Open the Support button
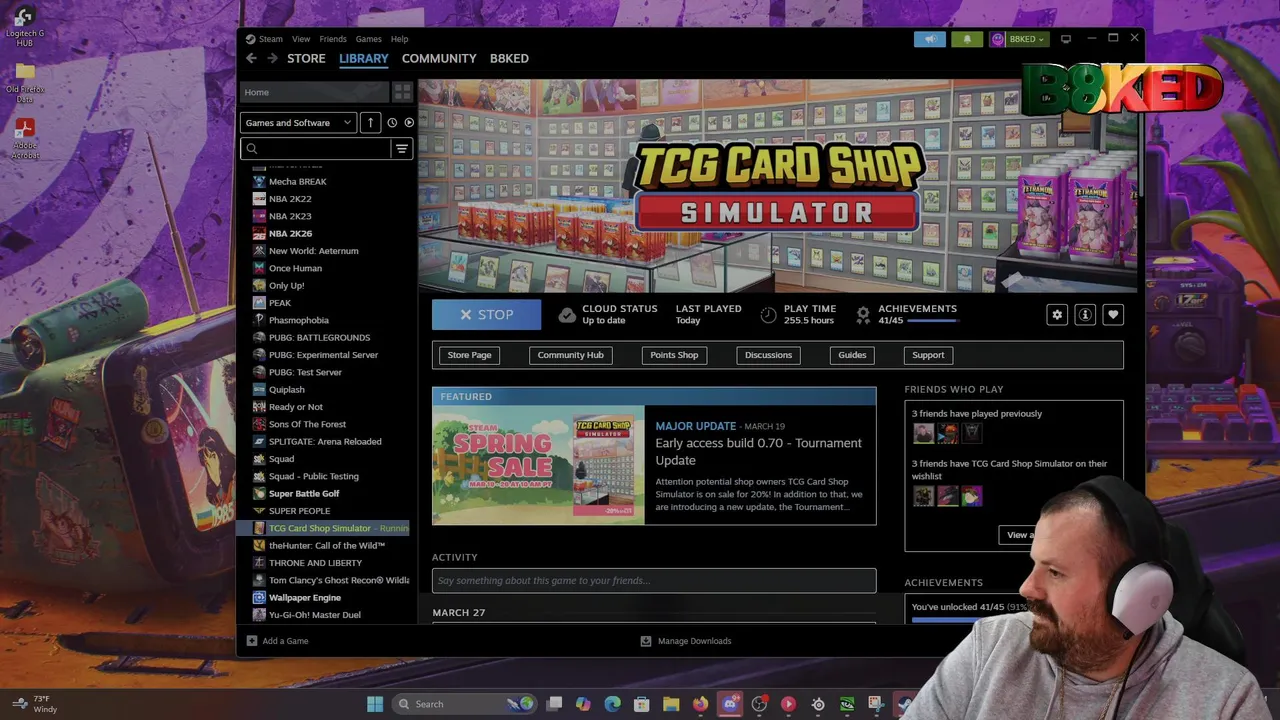The height and width of the screenshot is (720, 1280). click(x=928, y=355)
